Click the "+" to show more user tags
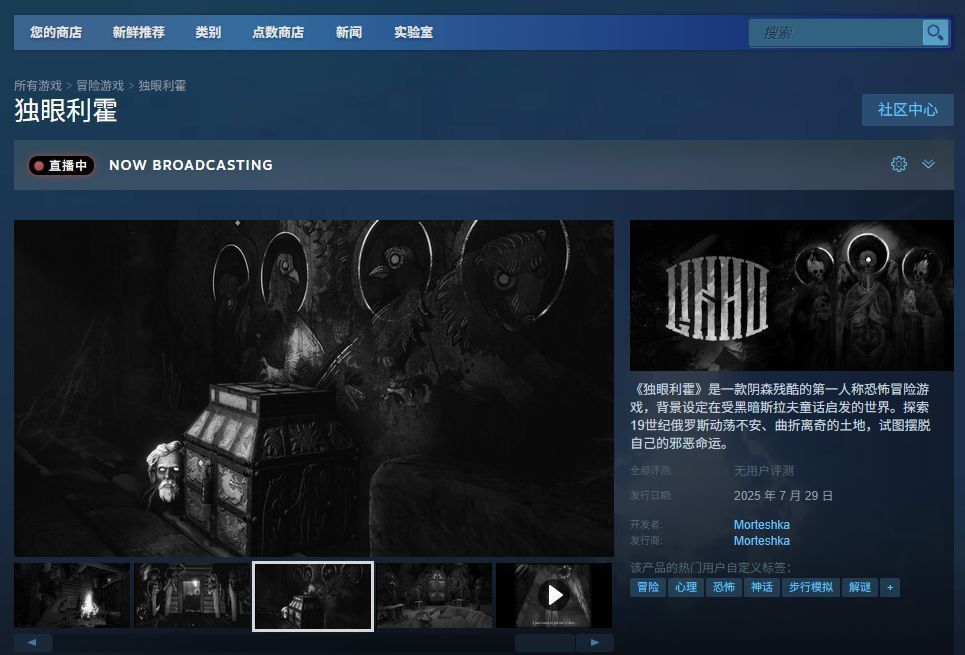The height and width of the screenshot is (655, 965). coord(890,587)
